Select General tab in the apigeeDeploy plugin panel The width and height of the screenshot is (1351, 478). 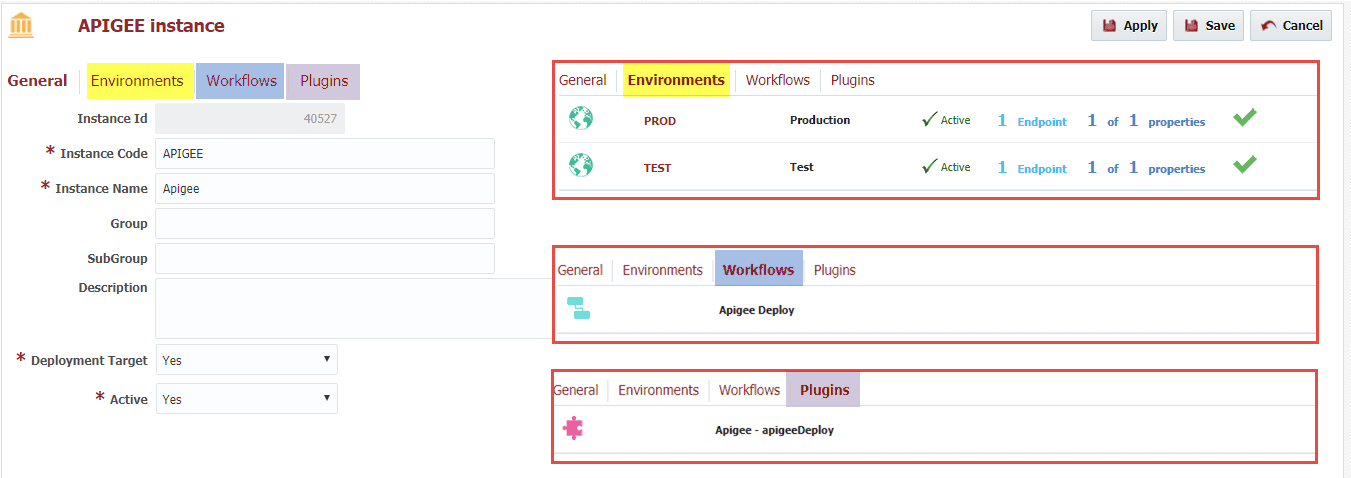pos(576,390)
